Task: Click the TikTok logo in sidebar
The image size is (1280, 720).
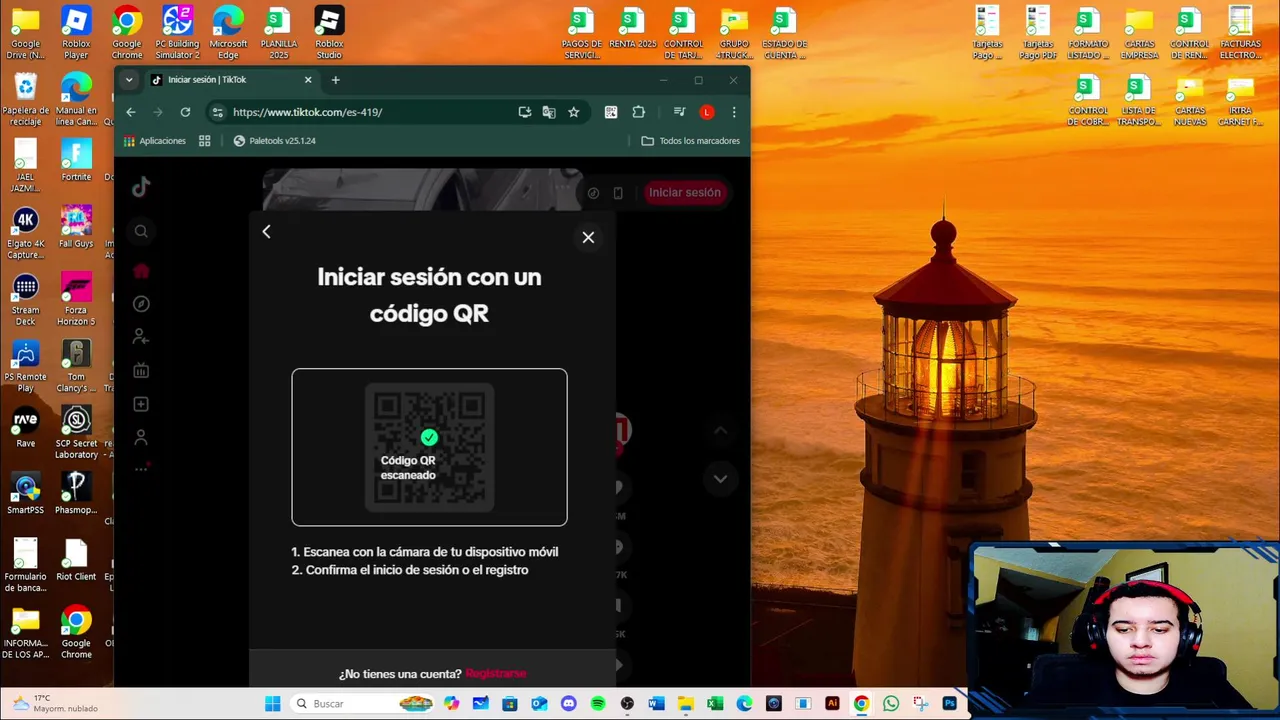Action: (x=141, y=187)
